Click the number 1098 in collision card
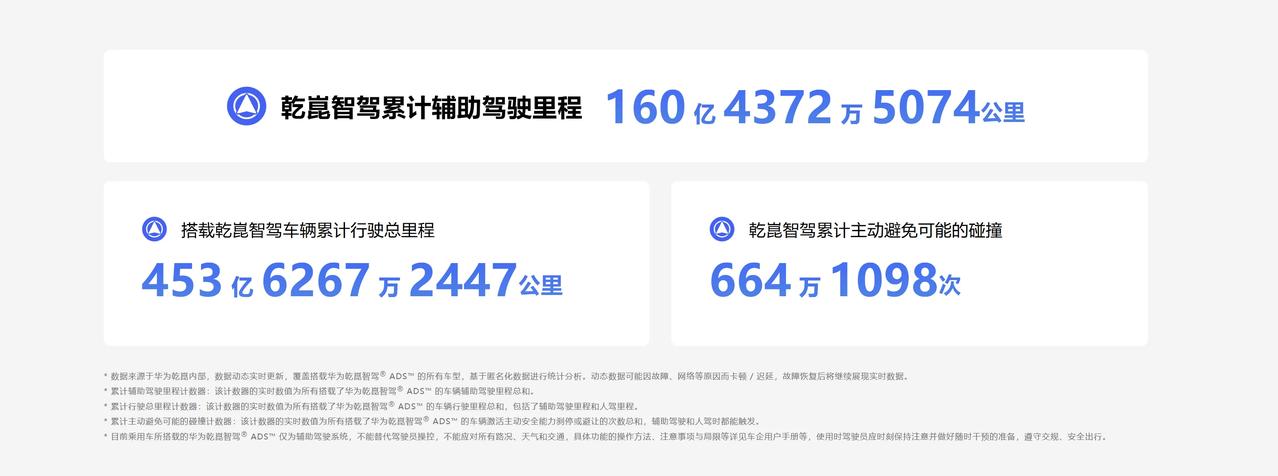This screenshot has height=476, width=1278. [x=883, y=280]
